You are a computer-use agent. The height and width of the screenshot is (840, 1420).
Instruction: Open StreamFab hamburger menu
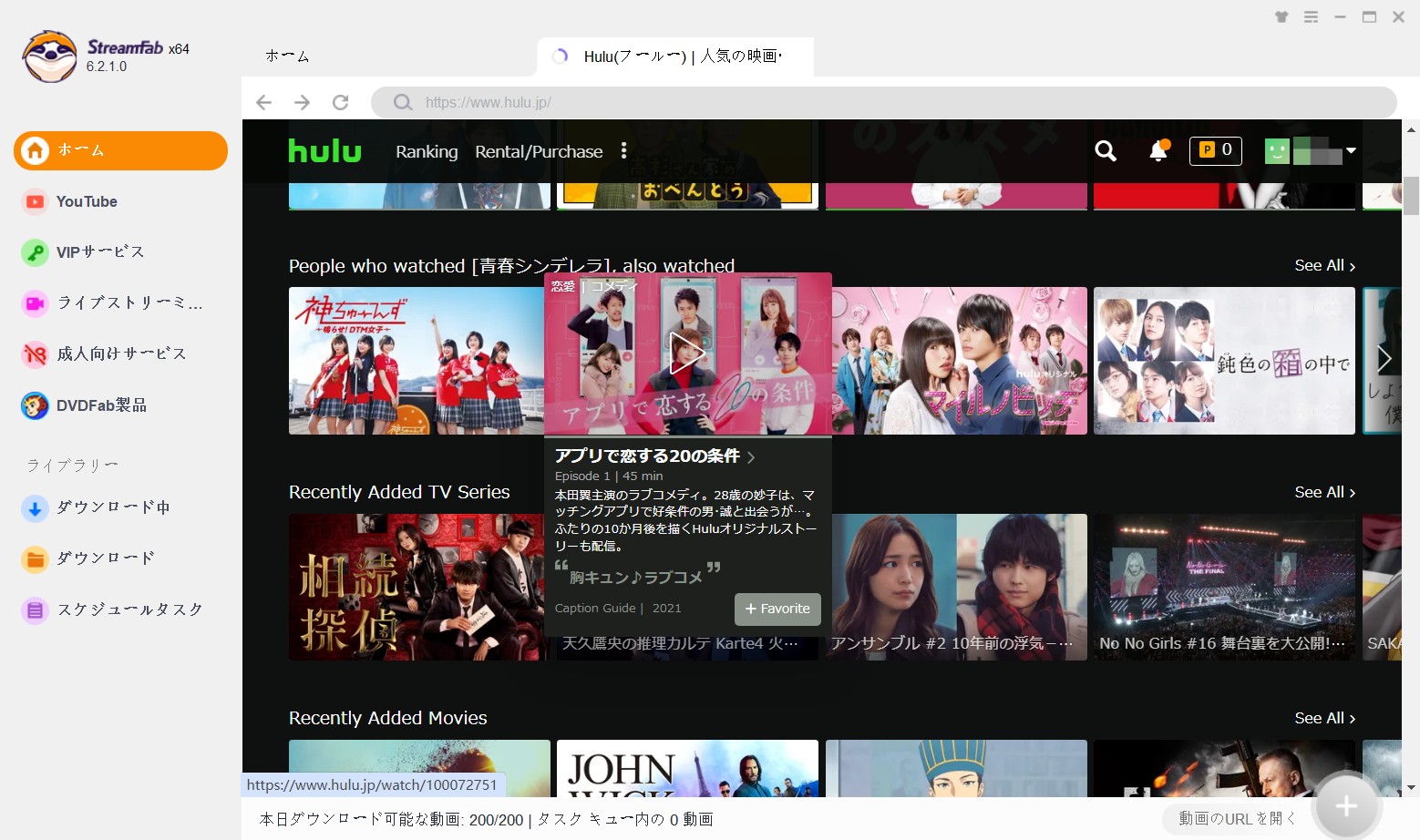pos(1311,16)
